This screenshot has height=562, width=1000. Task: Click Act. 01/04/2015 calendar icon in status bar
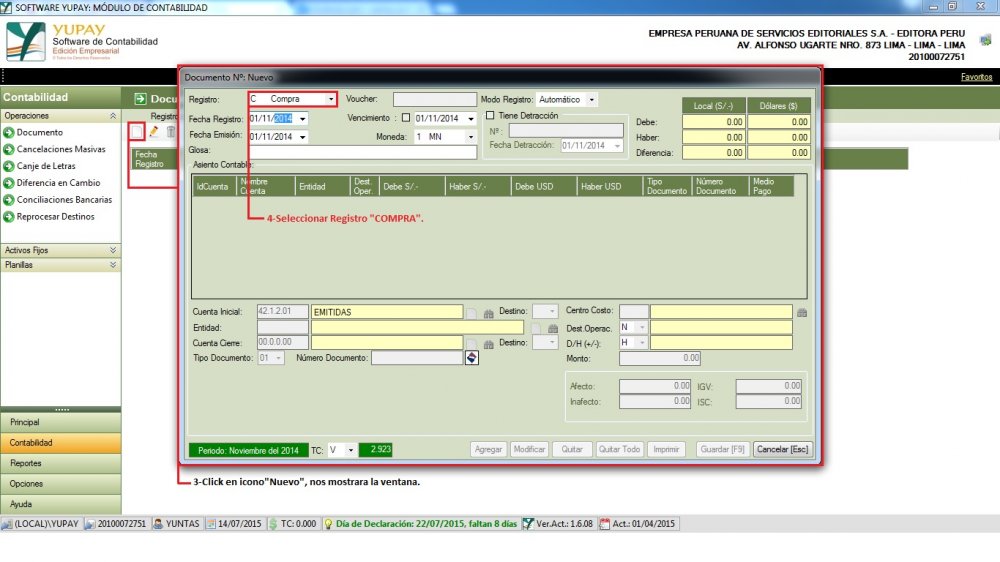click(x=605, y=524)
